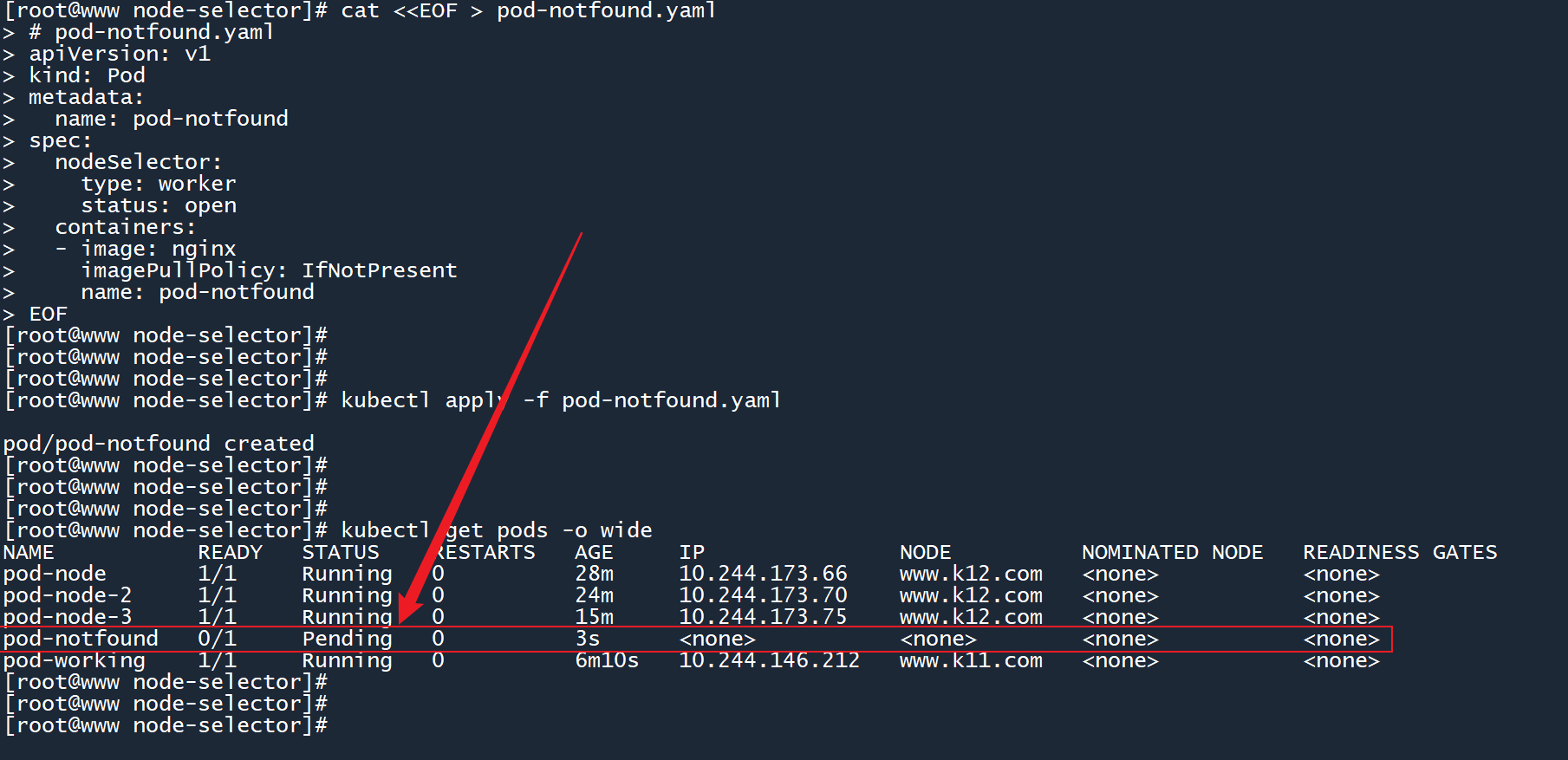Click the 6m10s age value
The width and height of the screenshot is (1568, 760).
point(607,660)
